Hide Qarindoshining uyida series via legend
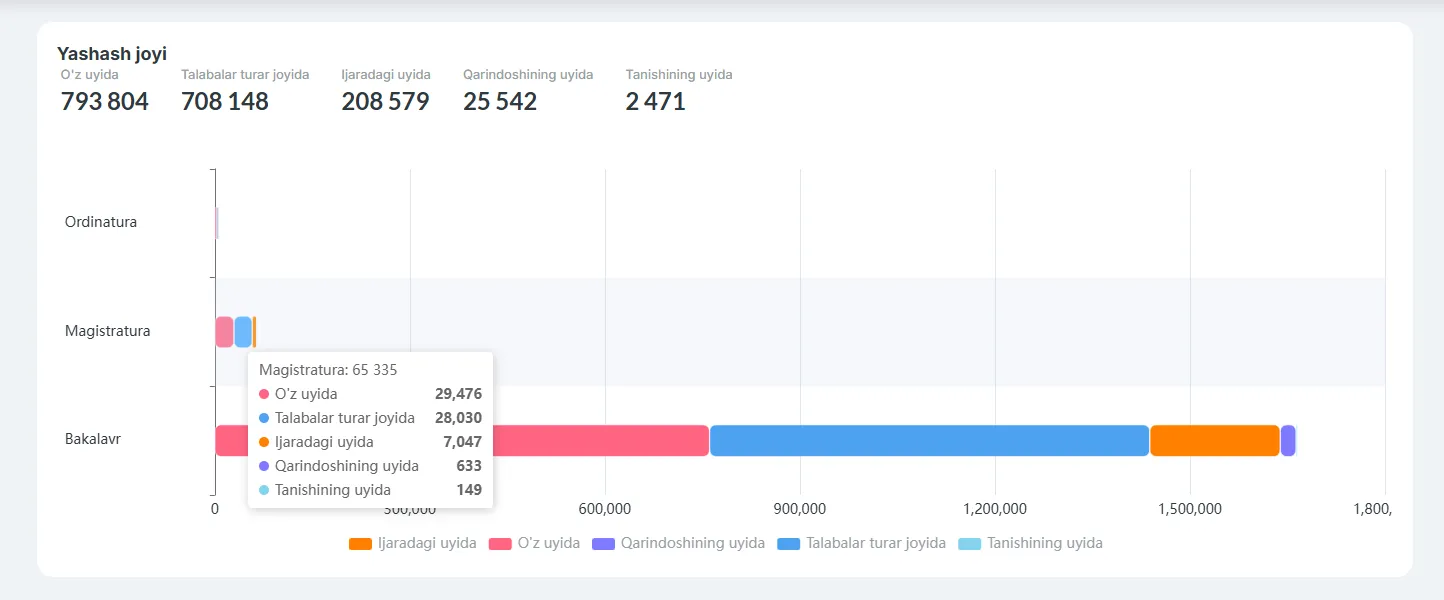This screenshot has width=1444, height=600. coord(678,543)
